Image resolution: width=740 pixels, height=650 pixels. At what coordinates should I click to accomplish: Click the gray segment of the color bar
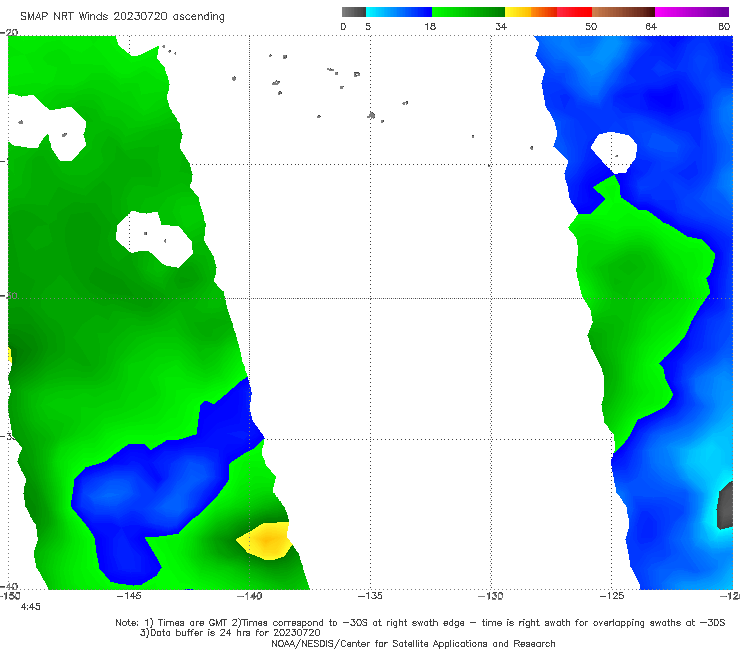[x=353, y=12]
